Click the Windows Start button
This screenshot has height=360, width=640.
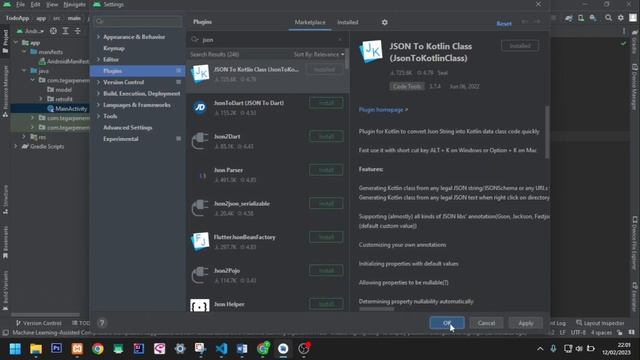tap(15, 349)
